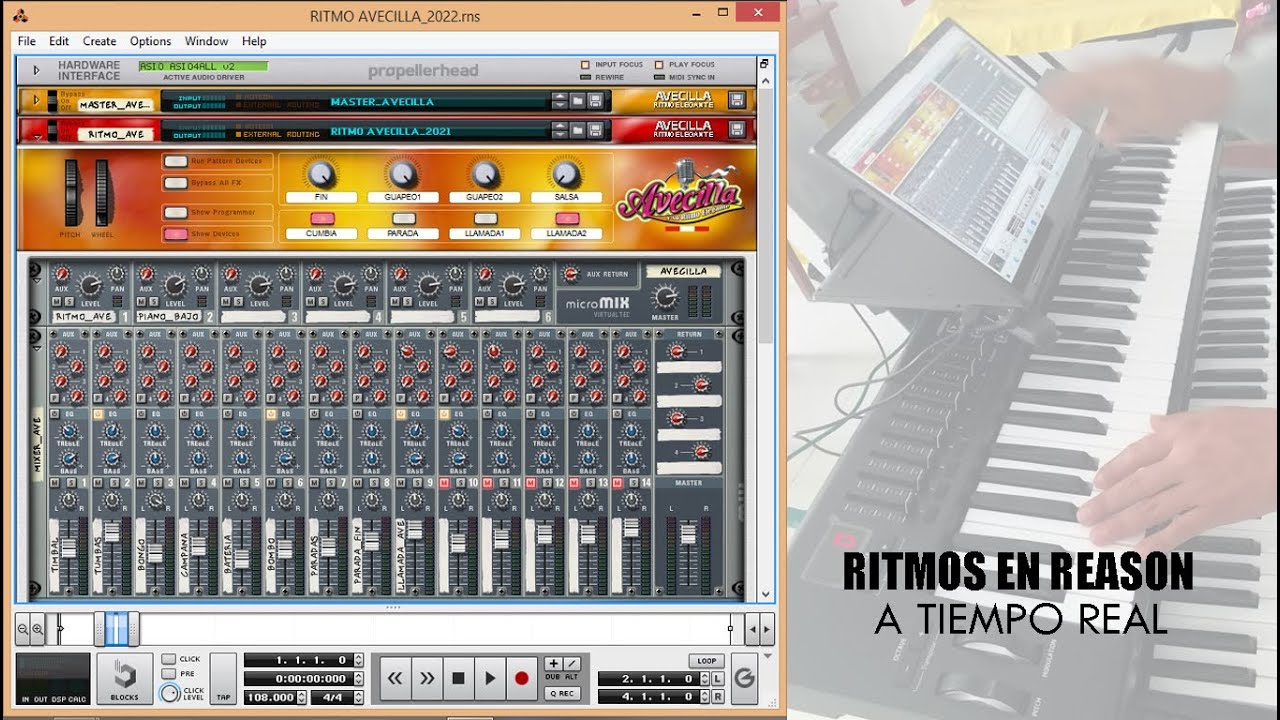Toggle the Pre count-in button

pyautogui.click(x=169, y=673)
